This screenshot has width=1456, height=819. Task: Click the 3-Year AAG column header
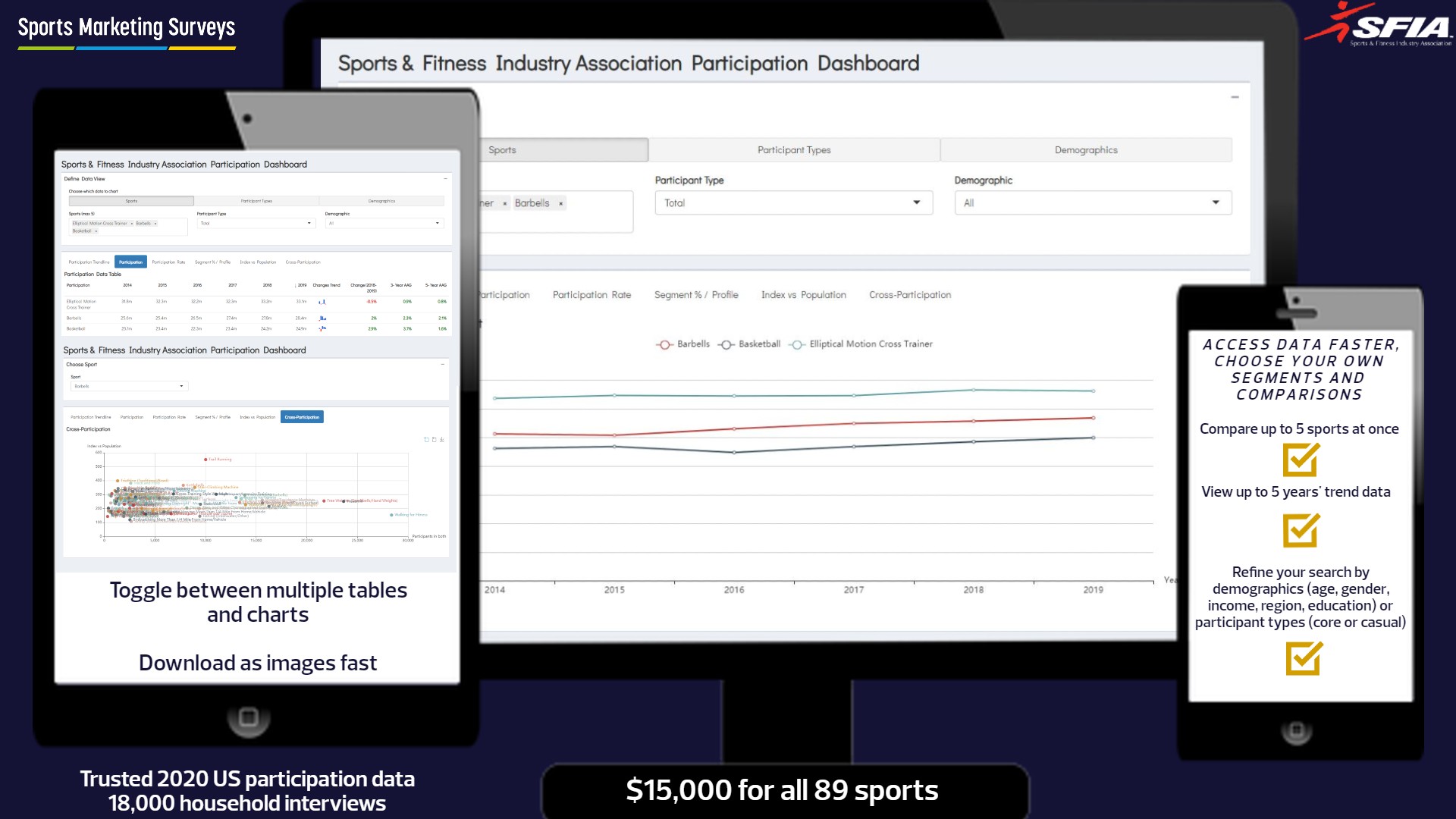click(401, 286)
